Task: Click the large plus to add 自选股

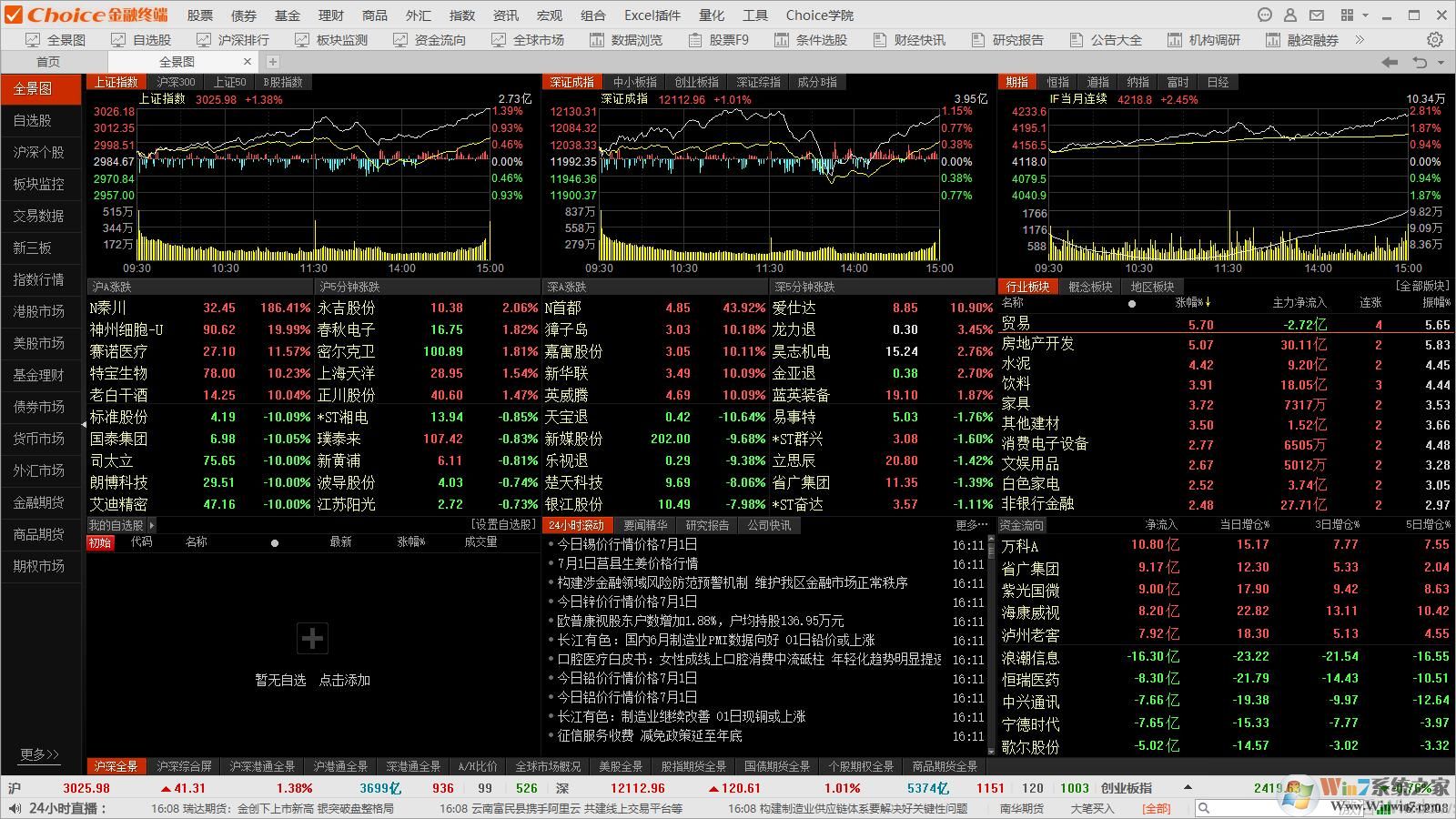Action: coord(312,639)
